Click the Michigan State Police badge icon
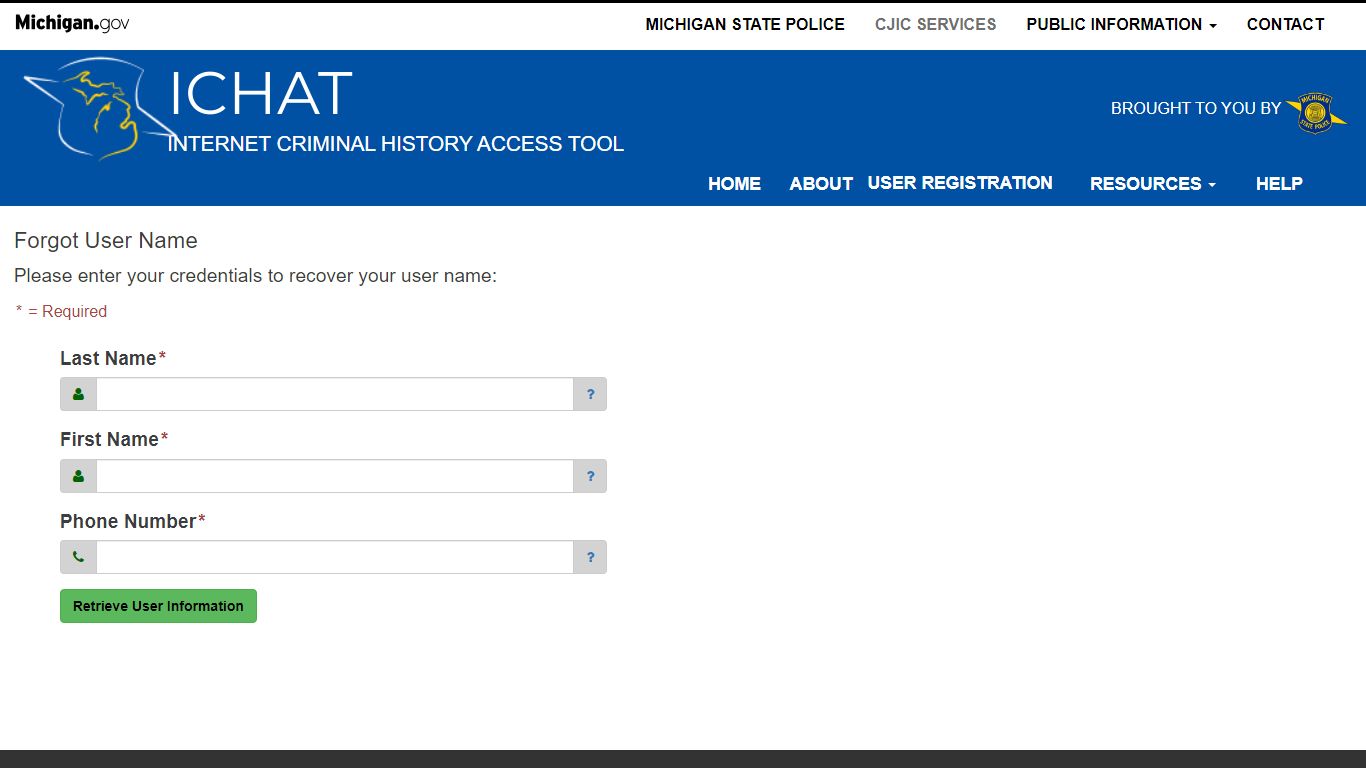Screen dimensions: 1366x768 pos(1315,113)
